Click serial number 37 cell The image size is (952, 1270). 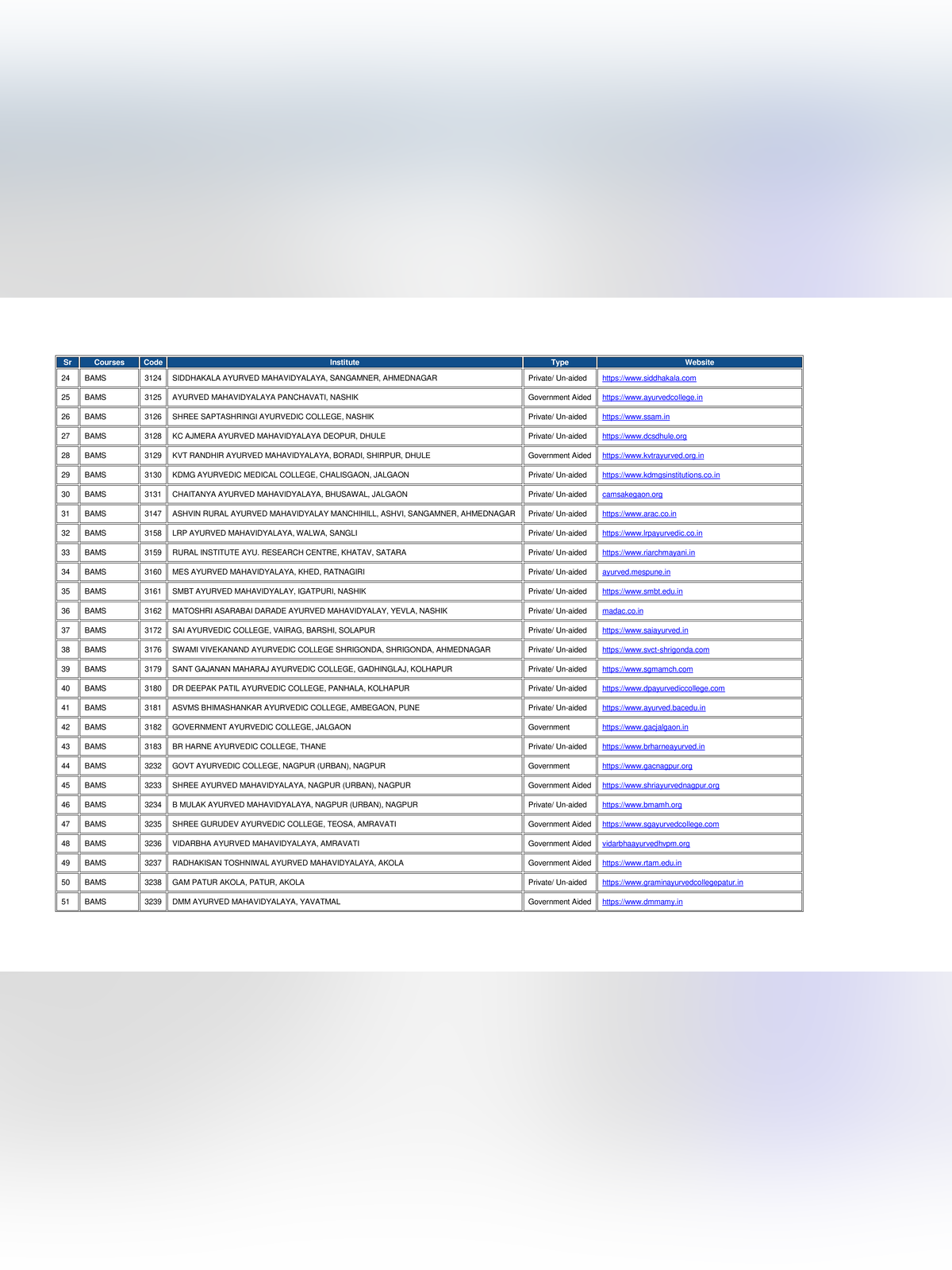coord(67,630)
